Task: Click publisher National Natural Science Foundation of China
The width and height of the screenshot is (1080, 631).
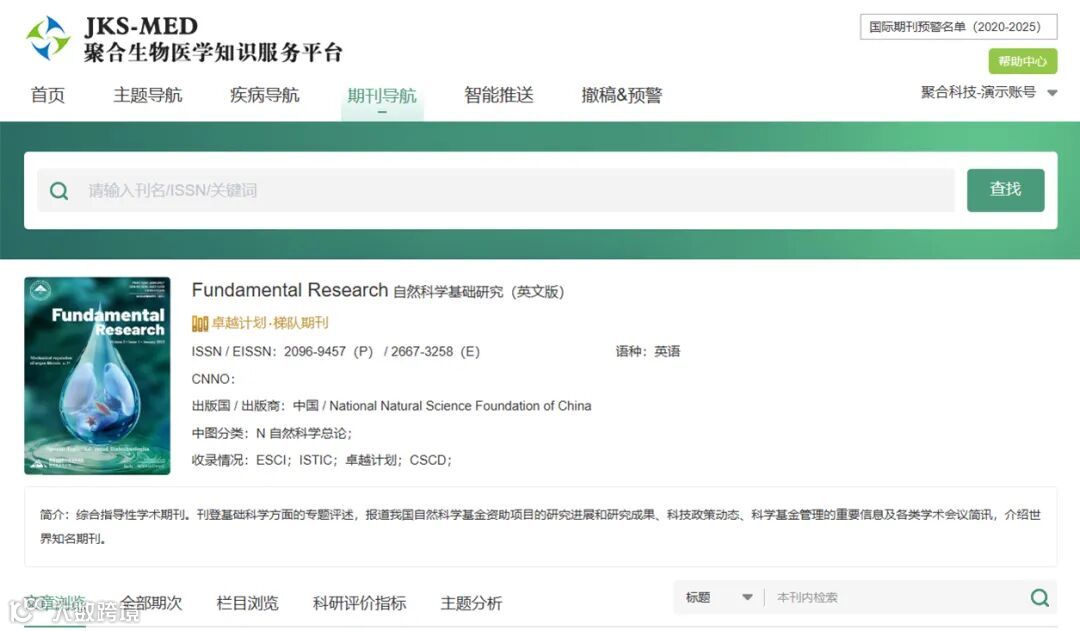Action: pos(460,406)
